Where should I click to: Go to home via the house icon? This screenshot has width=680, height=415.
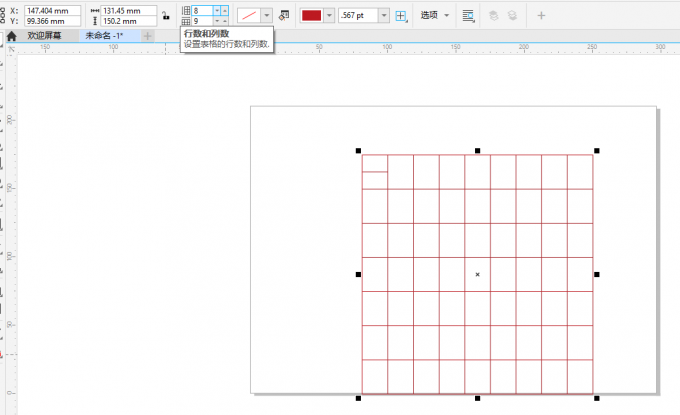(12, 36)
